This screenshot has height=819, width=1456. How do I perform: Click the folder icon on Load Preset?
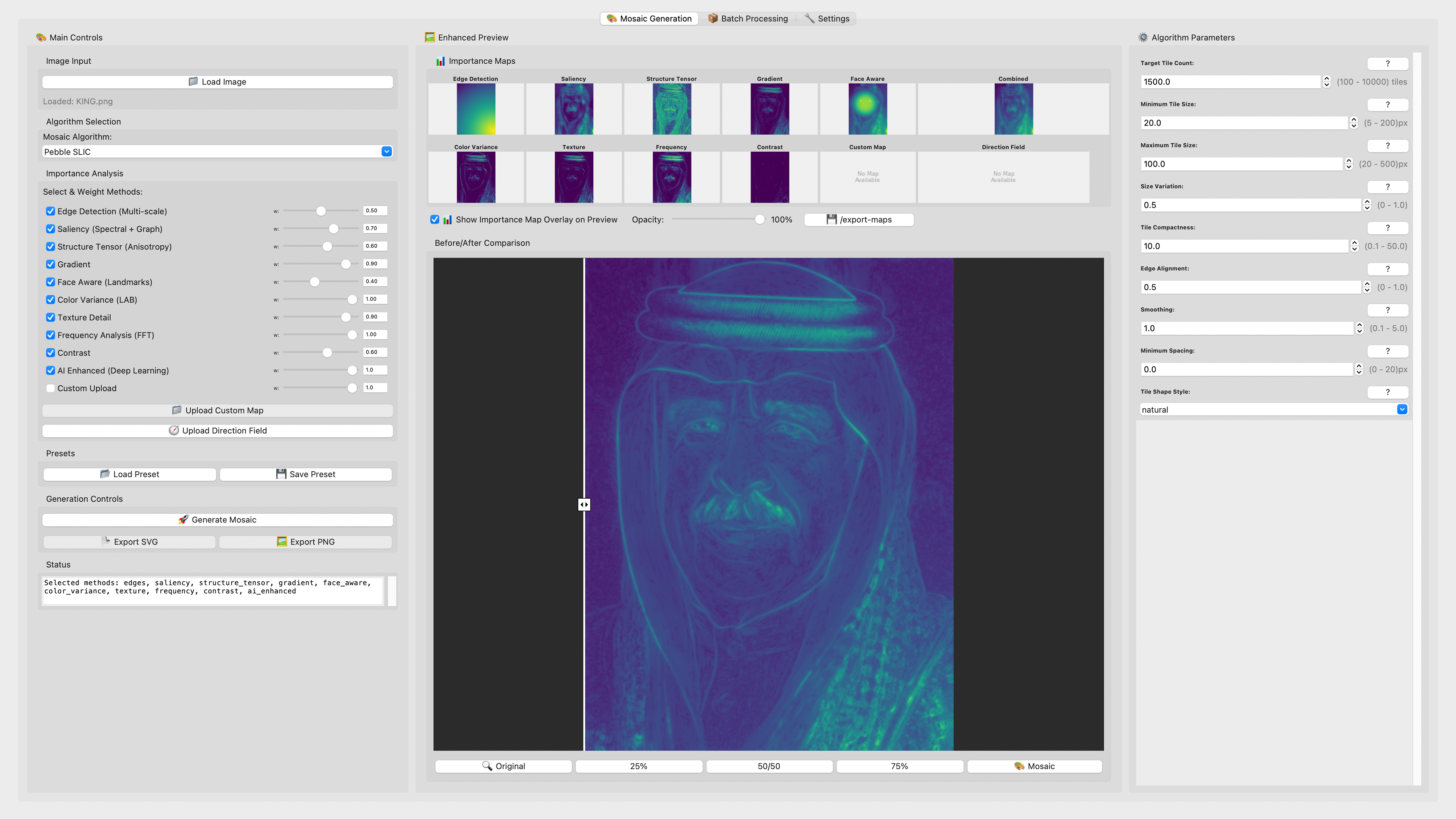pyautogui.click(x=105, y=474)
